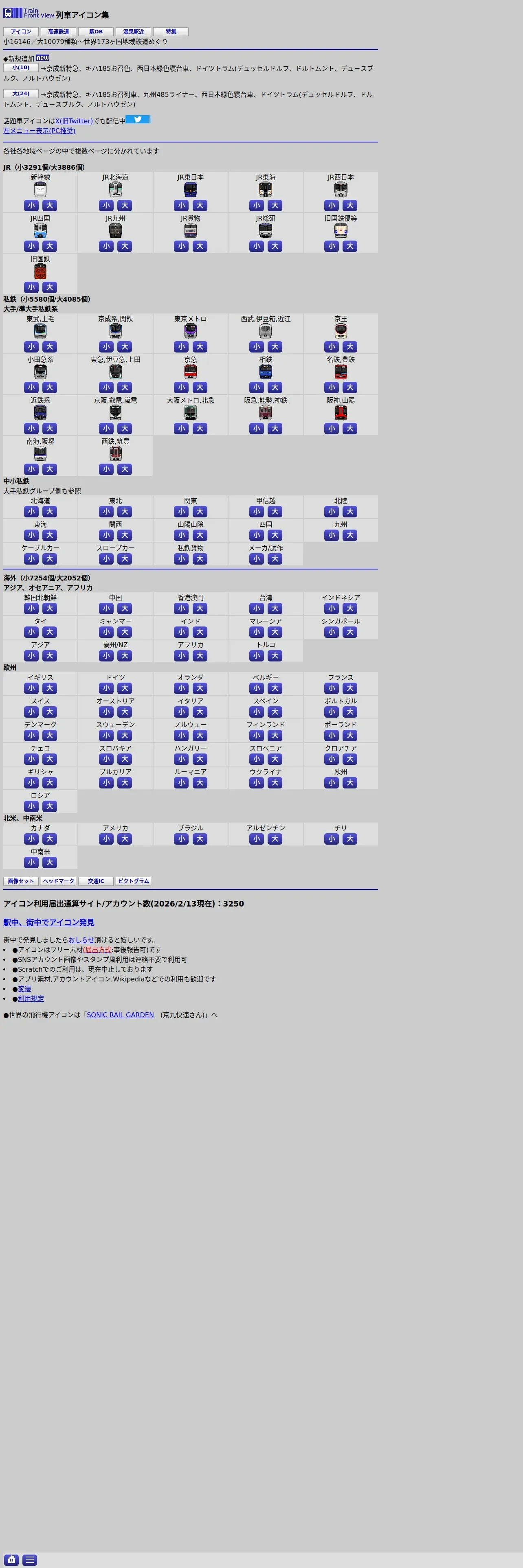Click the red 旧国鉄 train icon
The image size is (523, 1568).
point(40,272)
